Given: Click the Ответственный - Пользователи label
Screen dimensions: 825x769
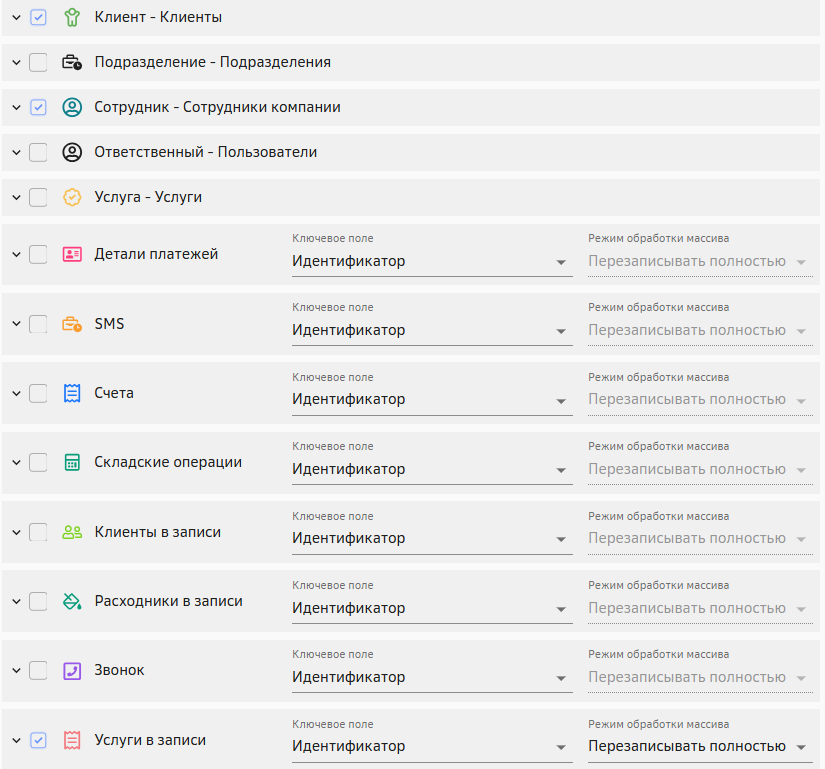Looking at the screenshot, I should point(206,152).
